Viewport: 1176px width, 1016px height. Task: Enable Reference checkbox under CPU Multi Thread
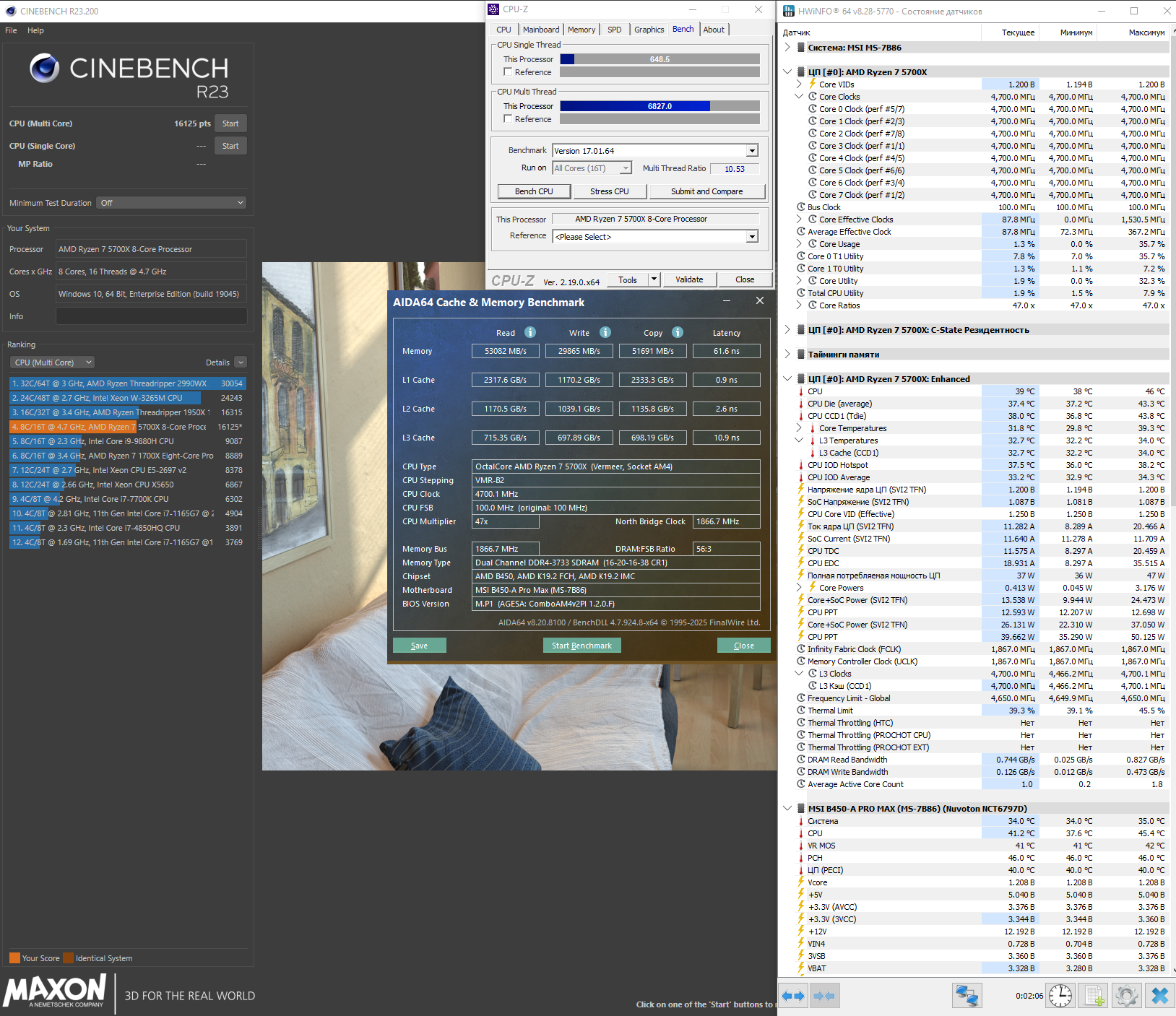tap(508, 119)
